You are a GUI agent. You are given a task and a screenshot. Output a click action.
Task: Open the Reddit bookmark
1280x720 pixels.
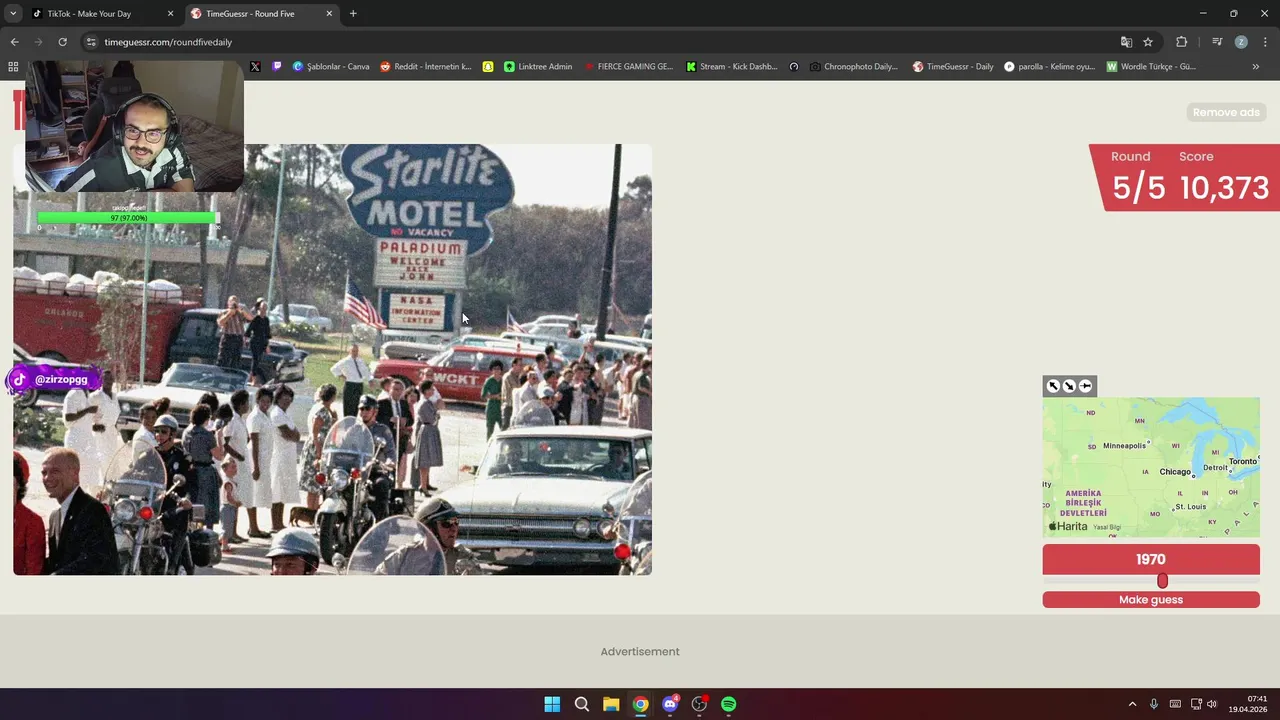pyautogui.click(x=426, y=67)
